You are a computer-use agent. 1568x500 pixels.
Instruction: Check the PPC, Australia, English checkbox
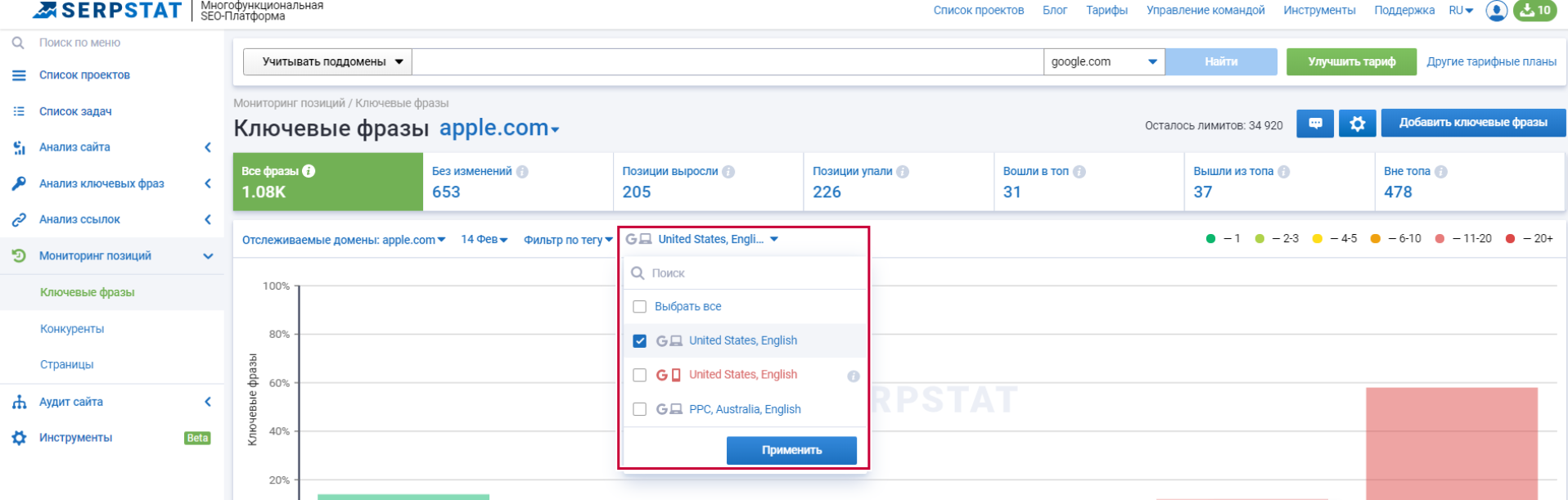(640, 409)
